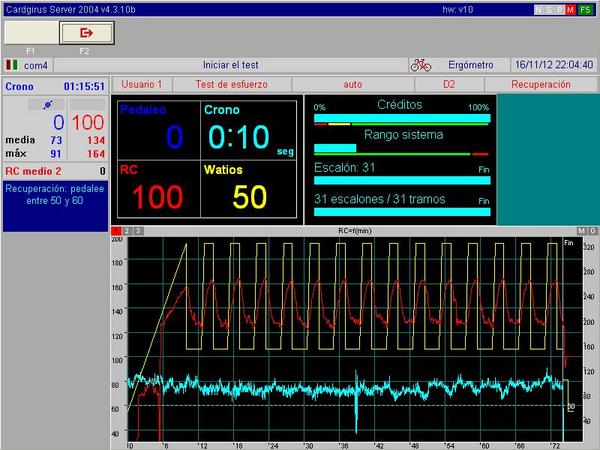Click the date and time 16/11/12 22:04:40
This screenshot has height=450, width=600.
[x=554, y=65]
